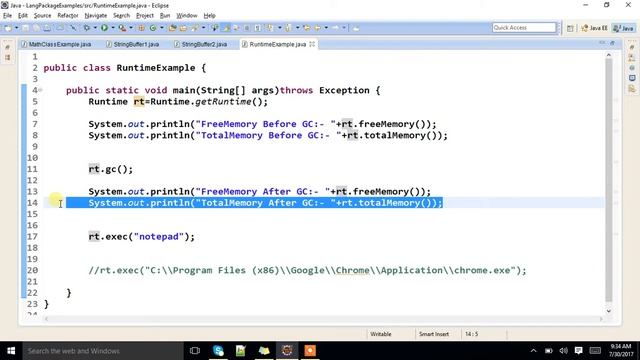Open the New Java Class dropdown arrow
The height and width of the screenshot is (360, 640).
click(162, 28)
